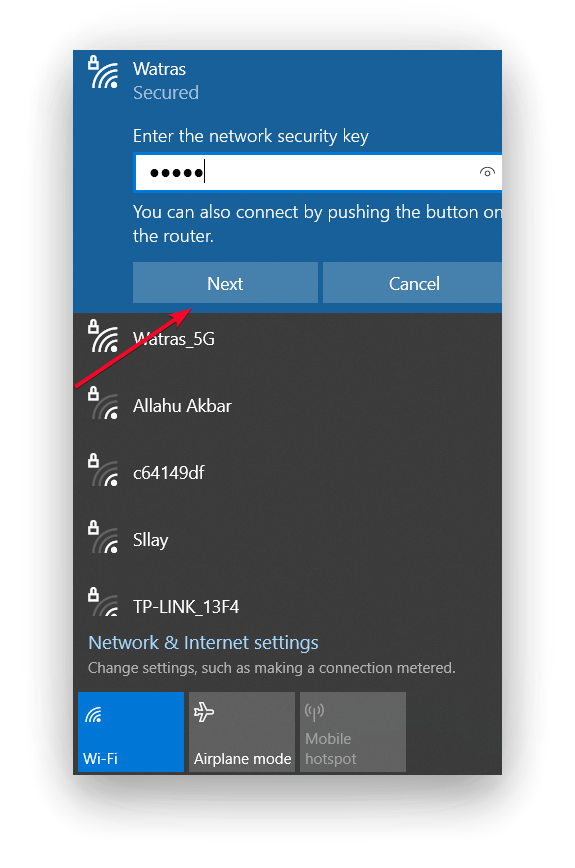Focus the network security key field
Image resolution: width=575 pixels, height=868 pixels.
click(318, 172)
